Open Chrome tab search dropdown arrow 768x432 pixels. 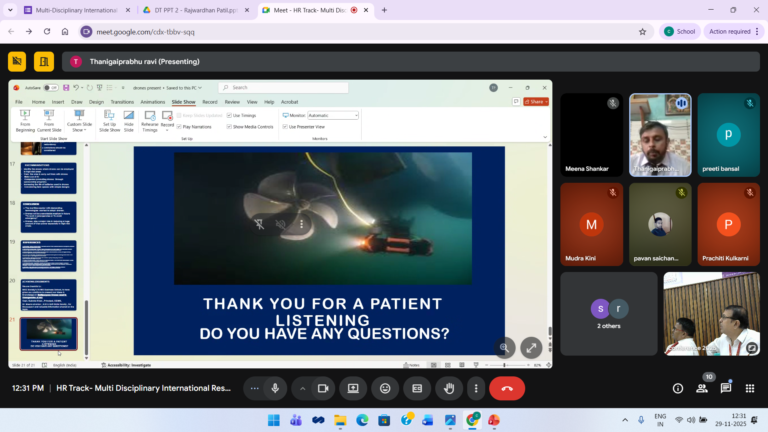click(x=10, y=10)
